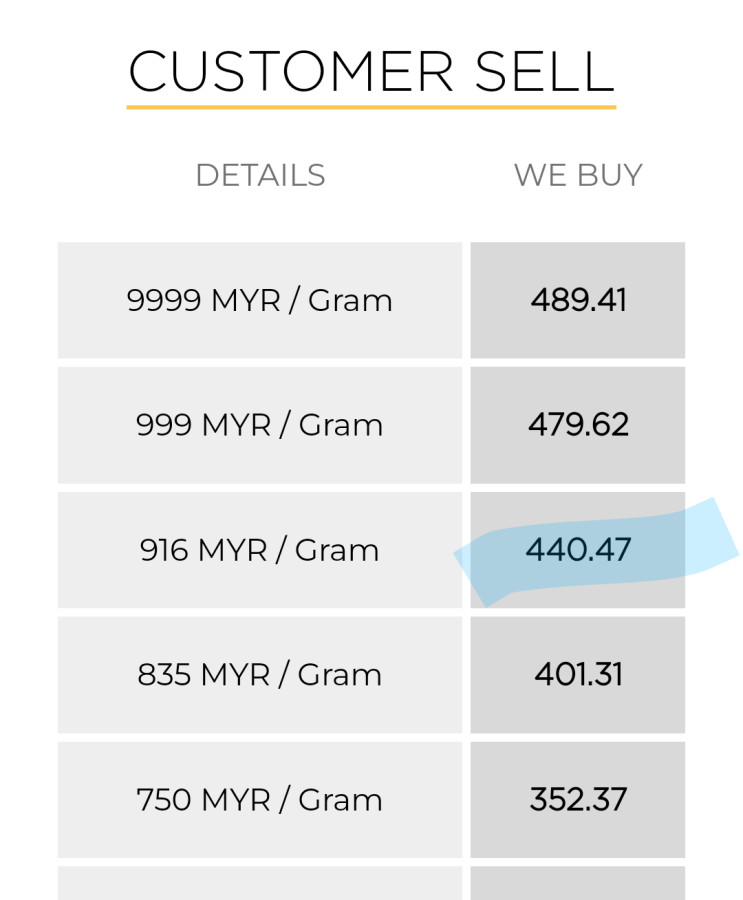Click the partially visible price cell at bottom

pyautogui.click(x=578, y=884)
